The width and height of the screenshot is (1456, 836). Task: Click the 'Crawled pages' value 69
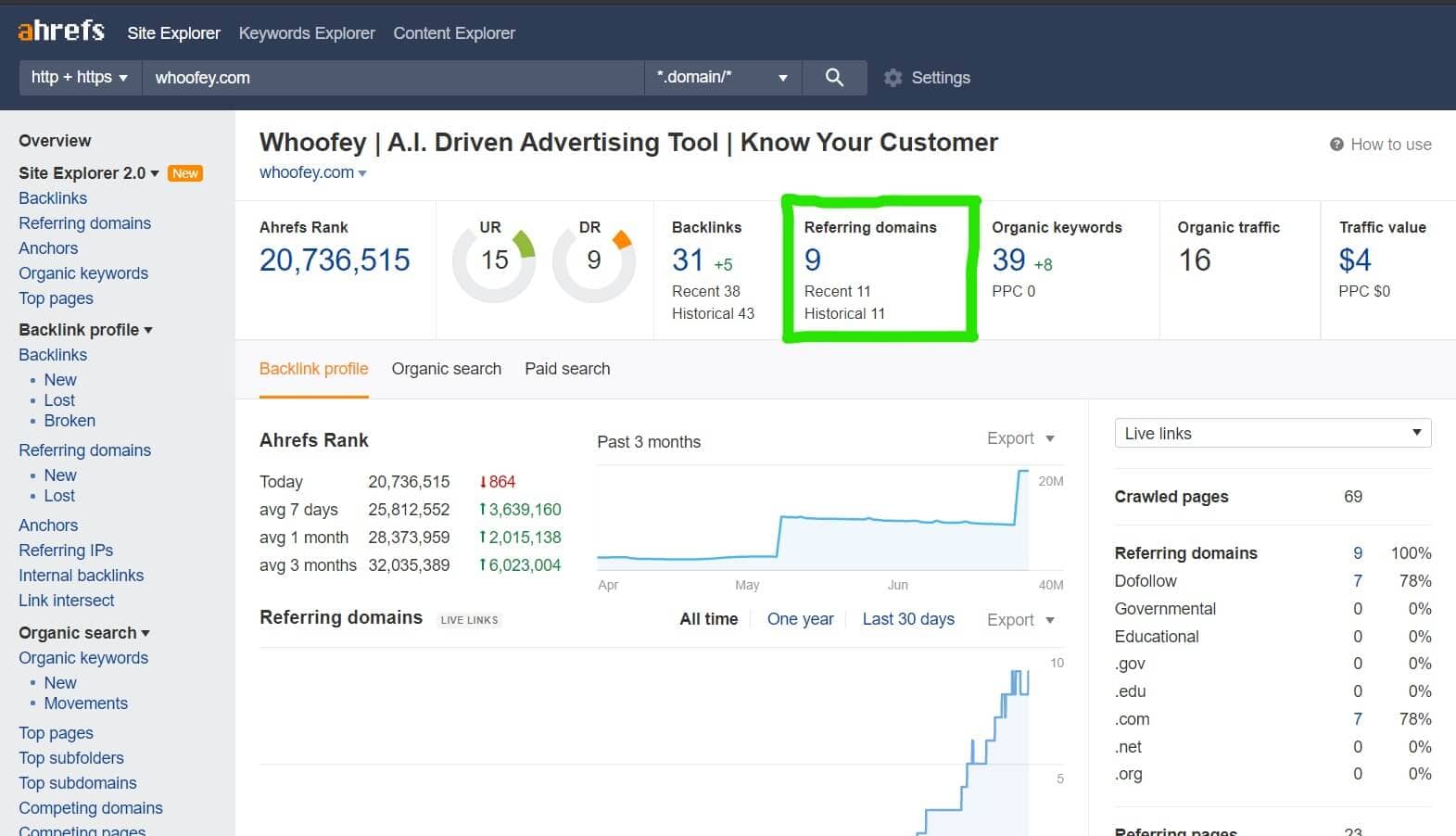click(1353, 497)
